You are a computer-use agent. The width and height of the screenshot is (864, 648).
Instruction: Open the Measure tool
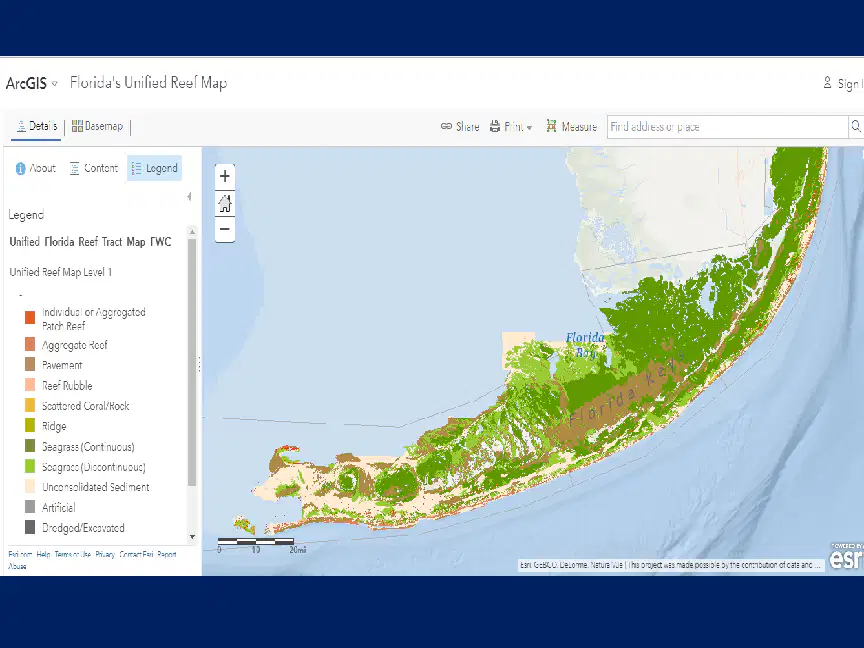coord(571,127)
